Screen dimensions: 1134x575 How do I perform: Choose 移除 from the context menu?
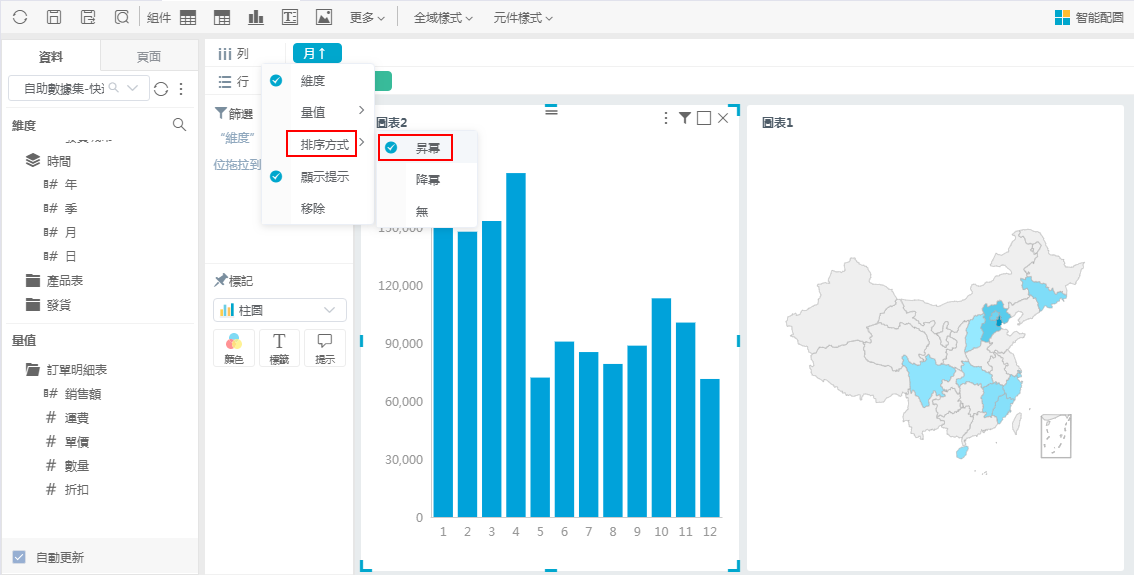(x=313, y=209)
